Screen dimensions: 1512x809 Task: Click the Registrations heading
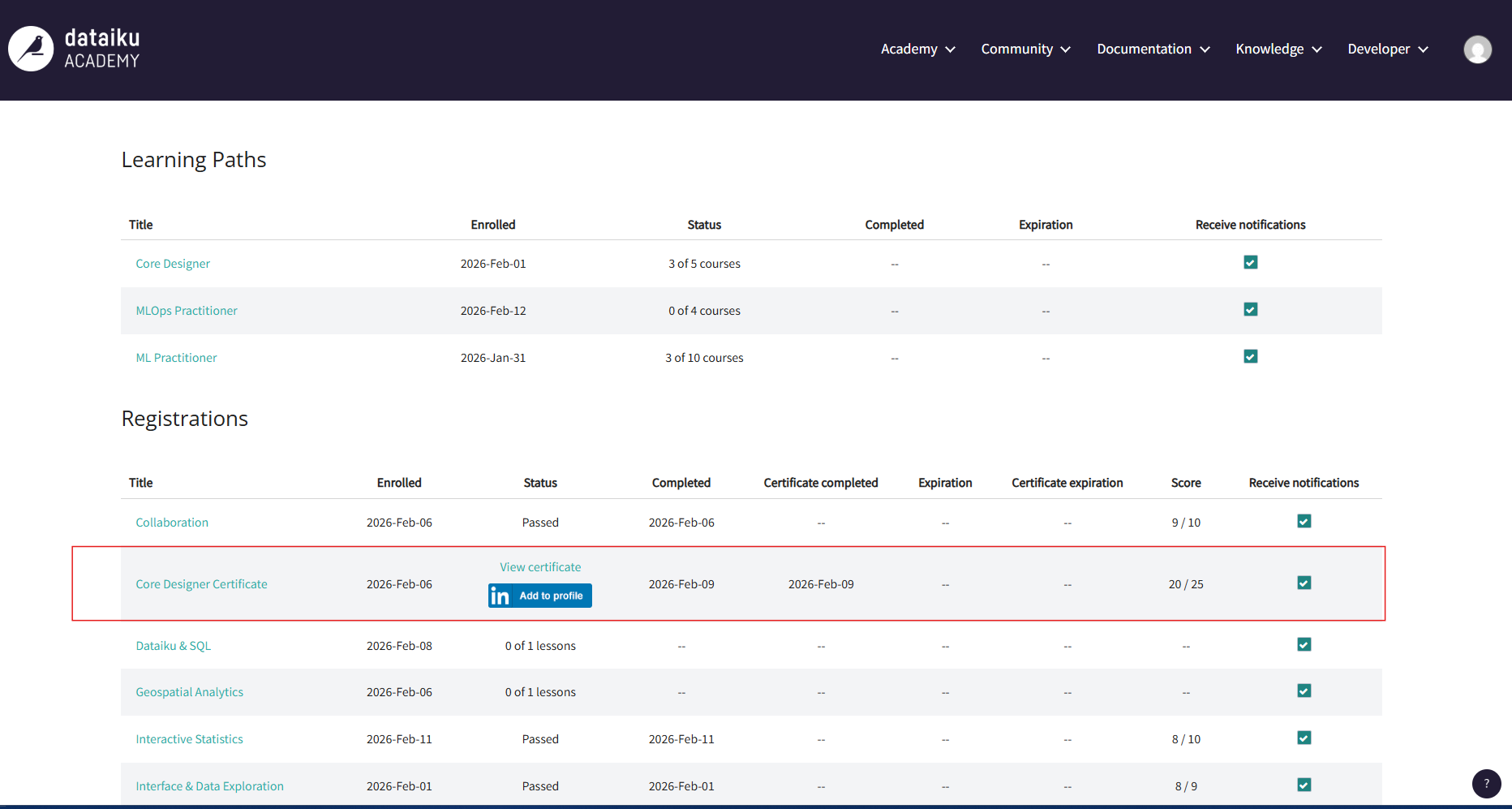[185, 419]
